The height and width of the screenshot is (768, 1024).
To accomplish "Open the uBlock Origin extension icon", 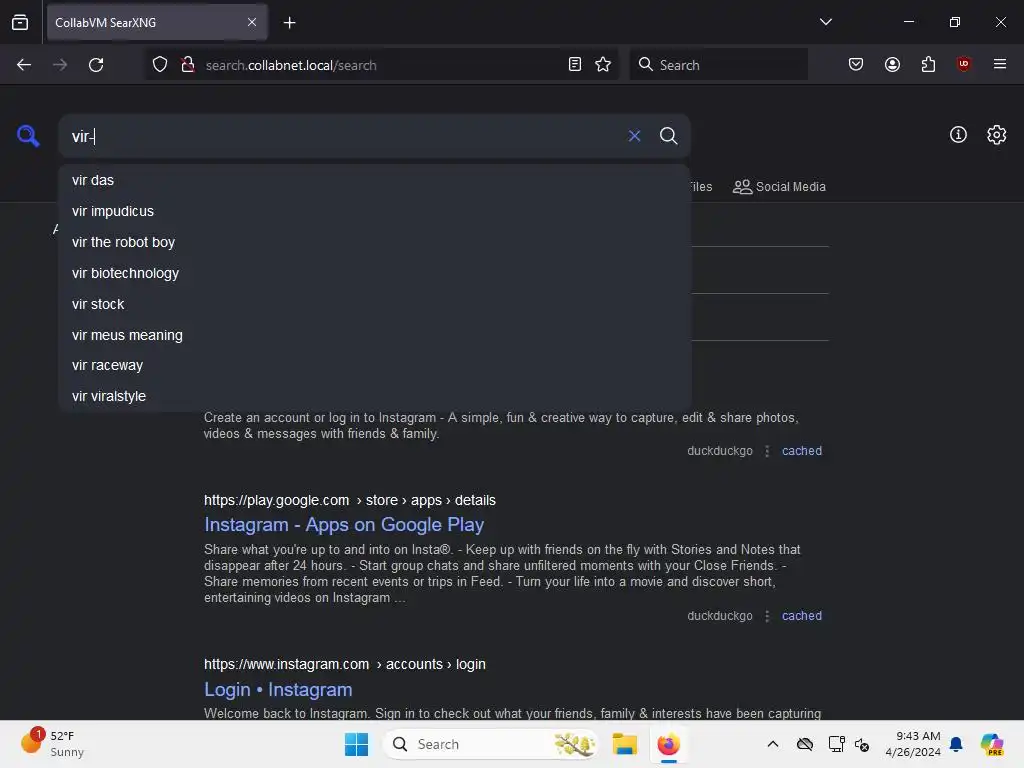I will 963,64.
